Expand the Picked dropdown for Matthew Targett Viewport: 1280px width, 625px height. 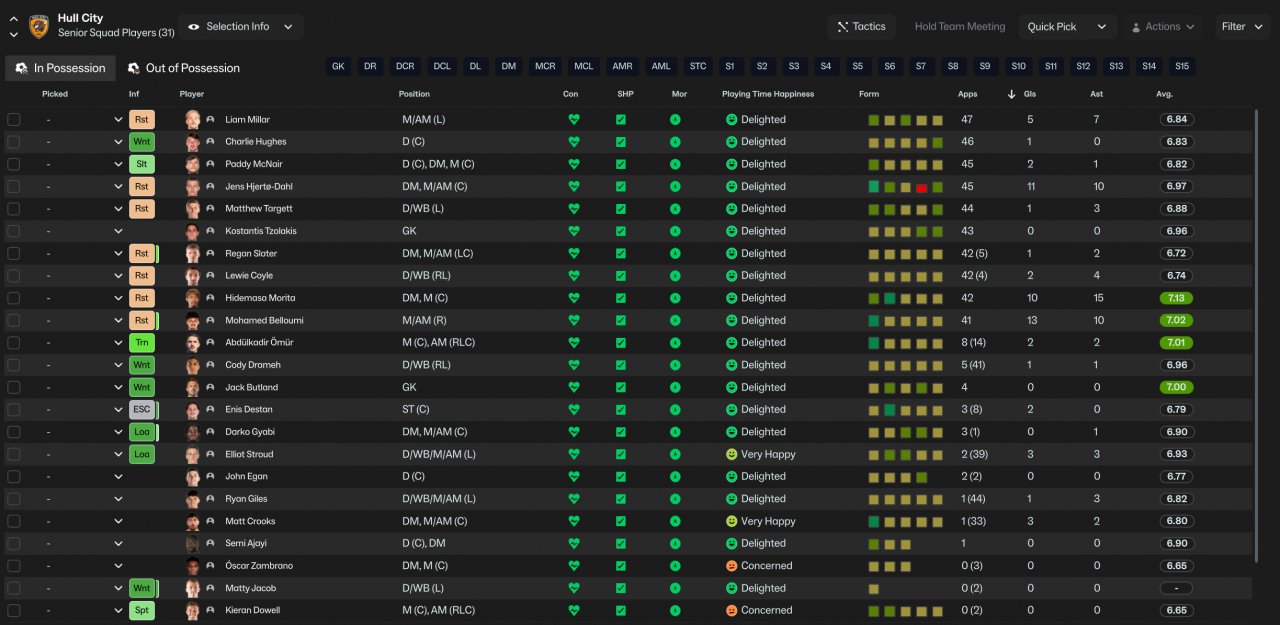(x=118, y=209)
